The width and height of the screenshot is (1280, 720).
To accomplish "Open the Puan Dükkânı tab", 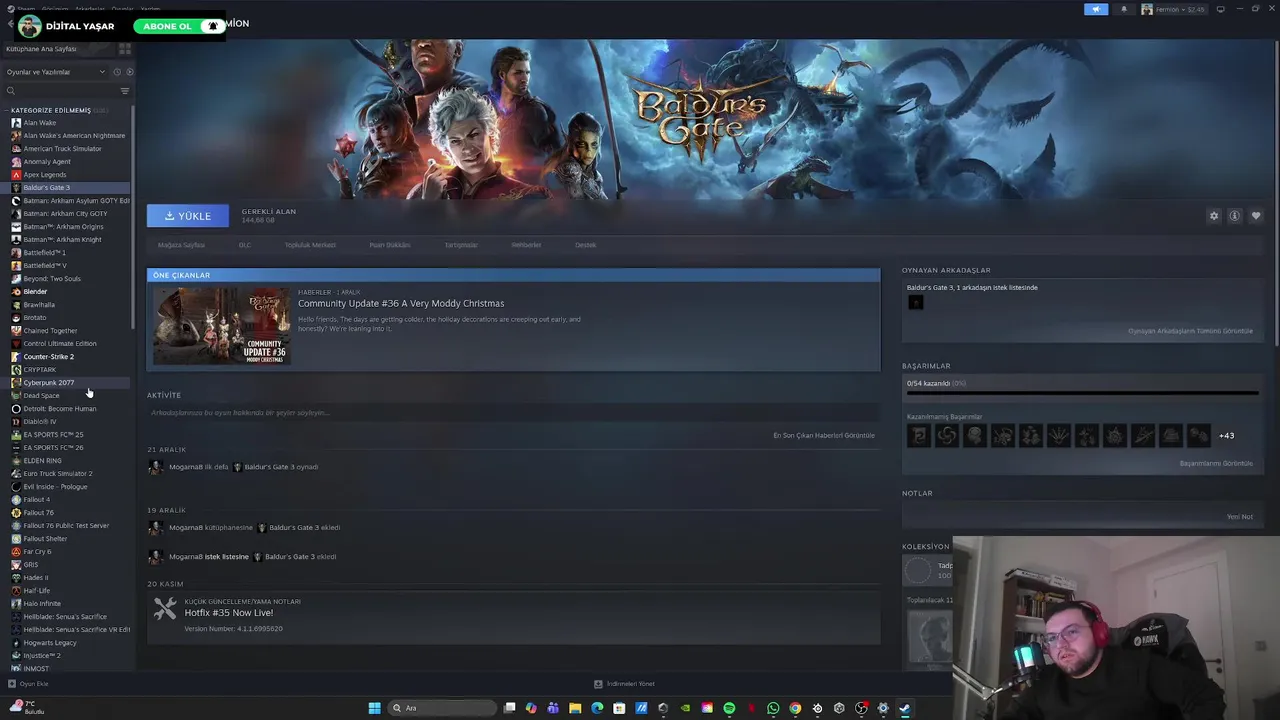I will coord(390,245).
